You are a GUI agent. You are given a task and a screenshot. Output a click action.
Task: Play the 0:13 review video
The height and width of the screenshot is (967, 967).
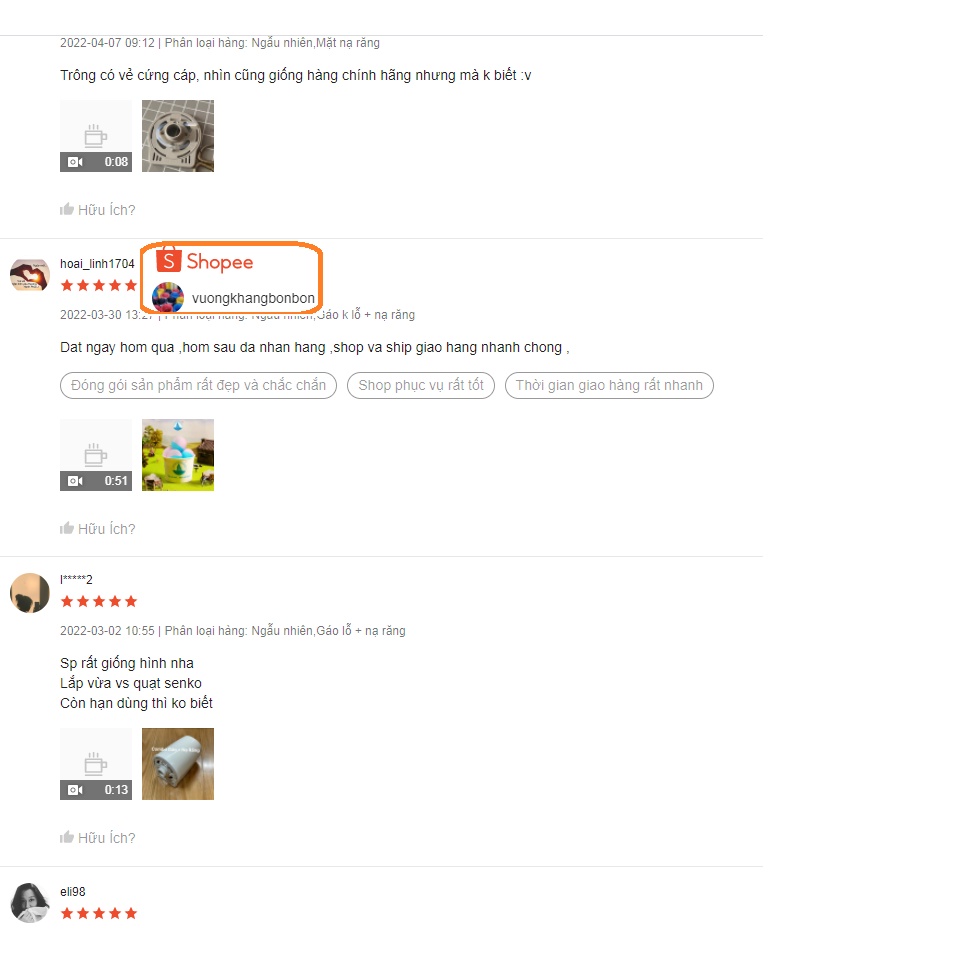pos(96,764)
